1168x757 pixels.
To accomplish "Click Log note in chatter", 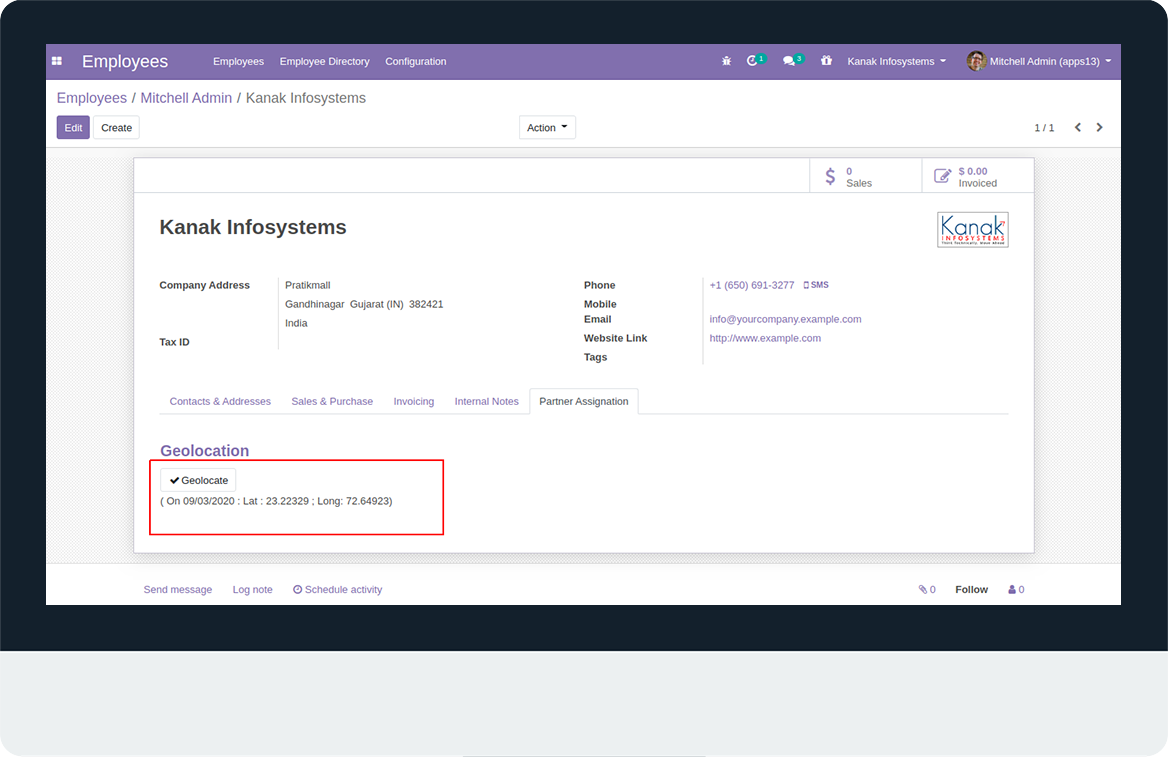I will (253, 589).
